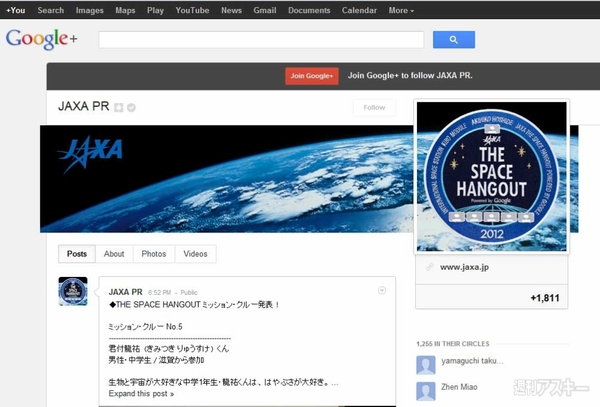Open Play in the top bar
Image resolution: width=600 pixels, height=407 pixels.
click(x=155, y=10)
